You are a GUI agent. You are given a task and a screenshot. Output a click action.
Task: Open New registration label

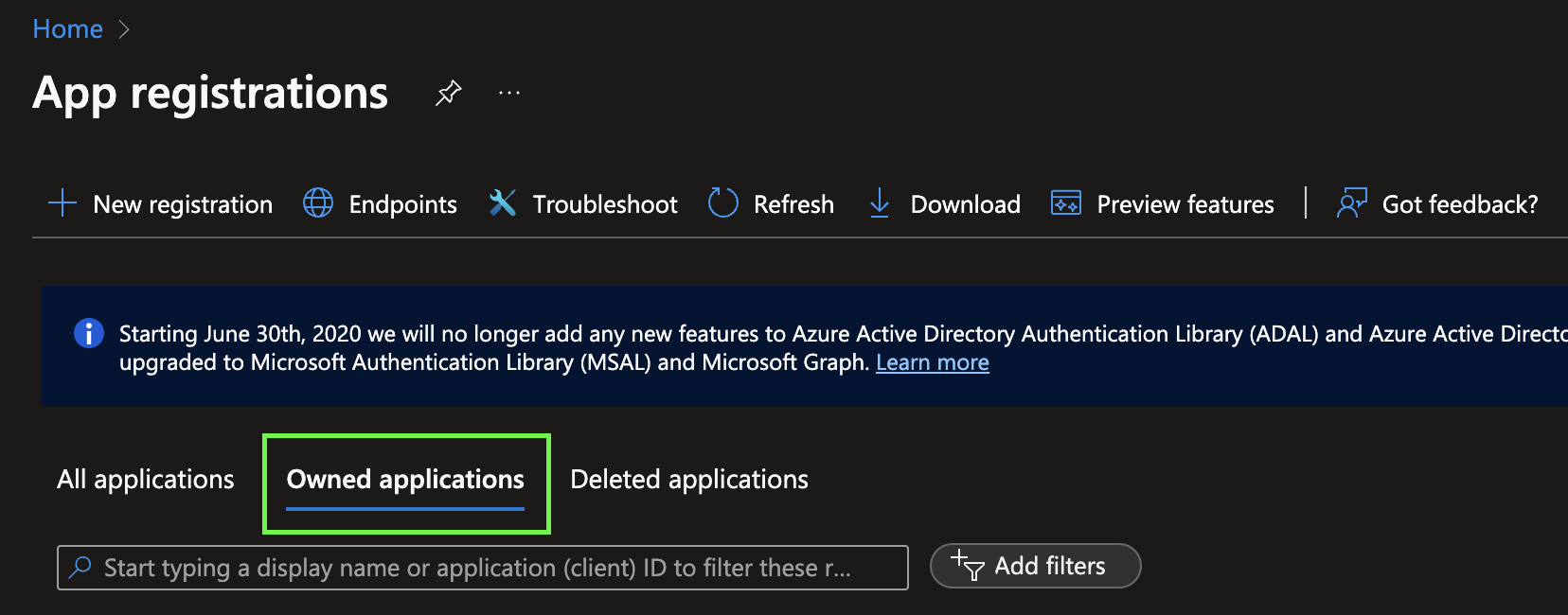click(183, 204)
